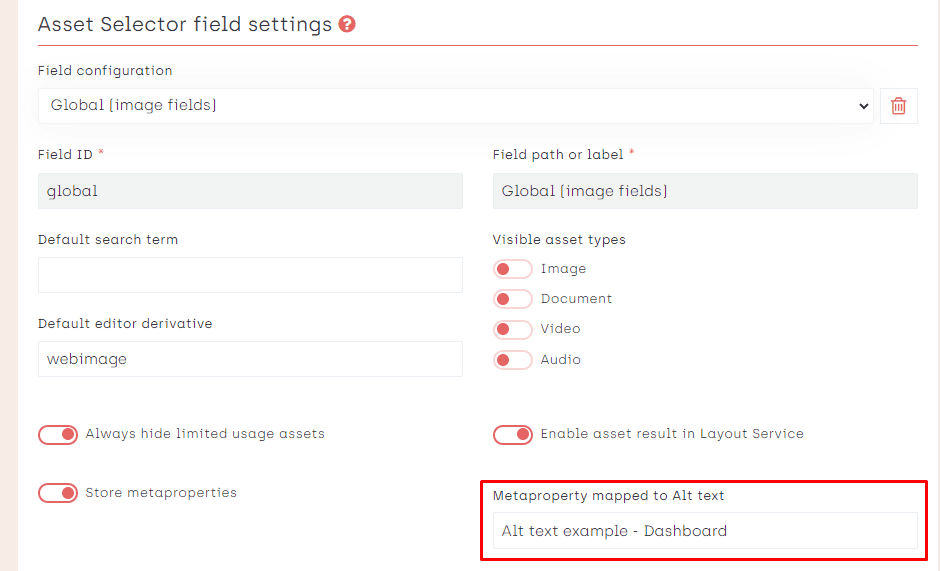Click the Default search term label text
Viewport: 940px width, 571px height.
[x=108, y=240]
